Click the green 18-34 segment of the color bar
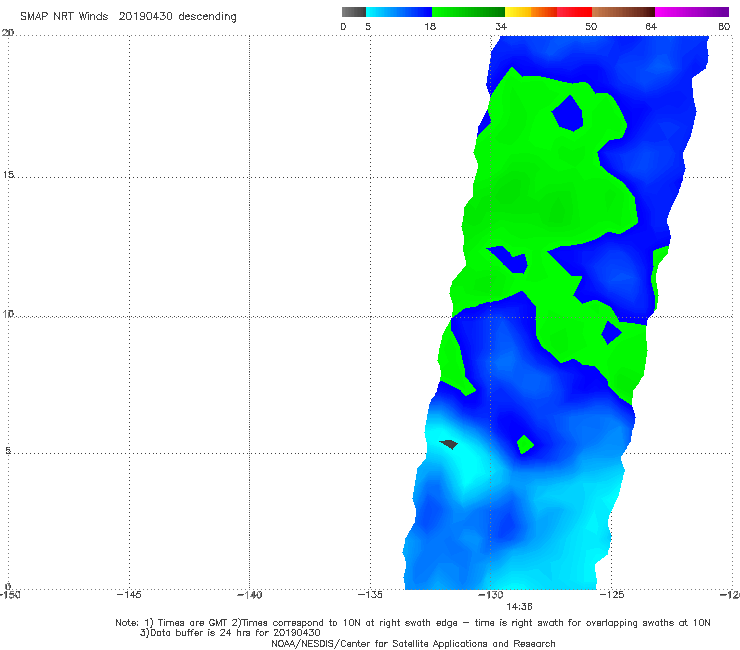The image size is (740, 650). pyautogui.click(x=468, y=12)
